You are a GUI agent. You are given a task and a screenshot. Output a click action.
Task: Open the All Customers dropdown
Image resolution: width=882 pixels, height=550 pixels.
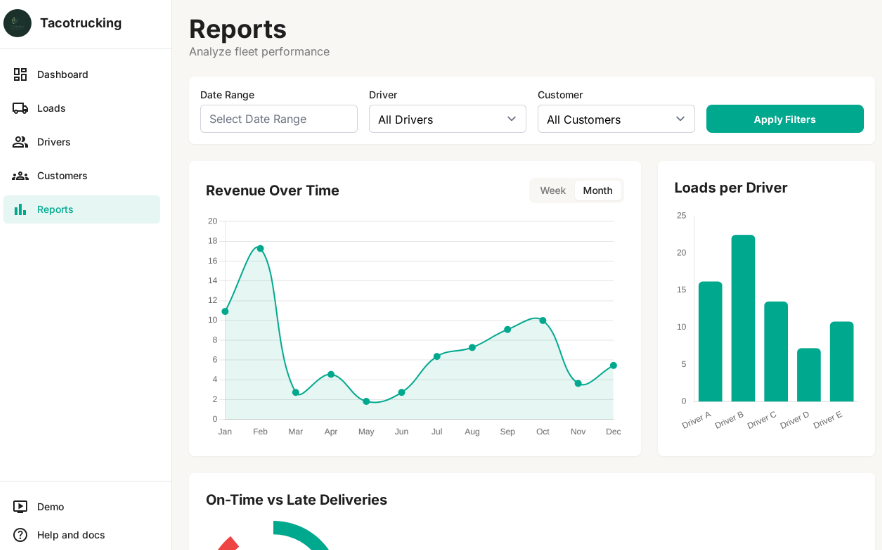coord(615,119)
